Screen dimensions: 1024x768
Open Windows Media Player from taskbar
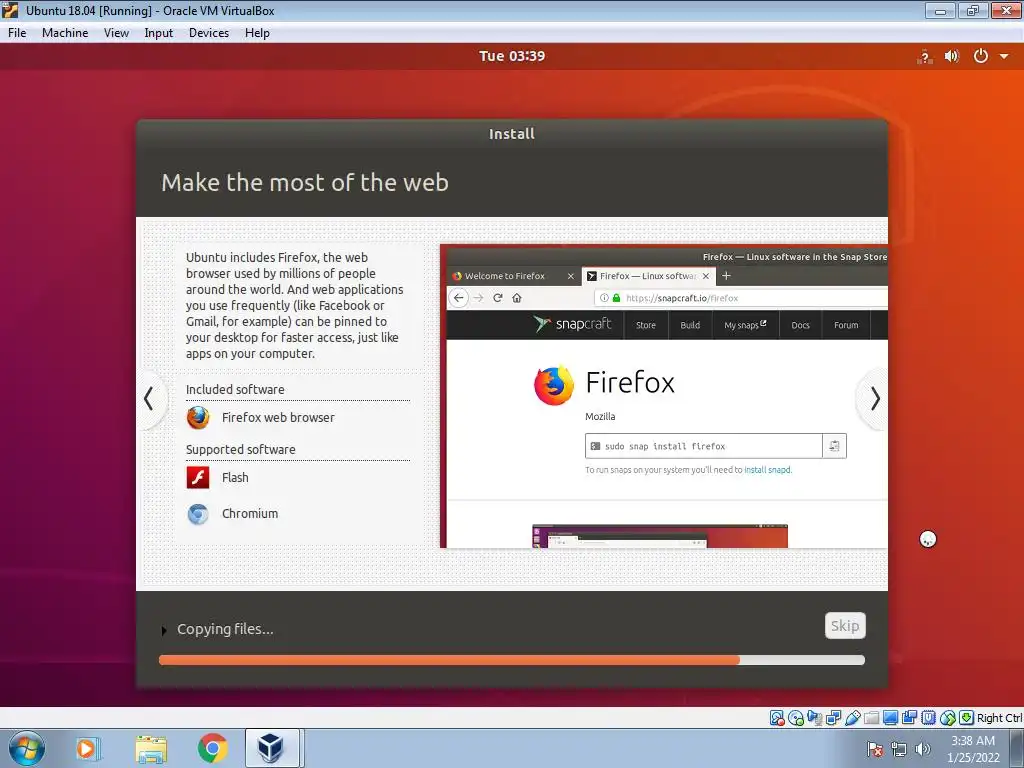coord(88,748)
